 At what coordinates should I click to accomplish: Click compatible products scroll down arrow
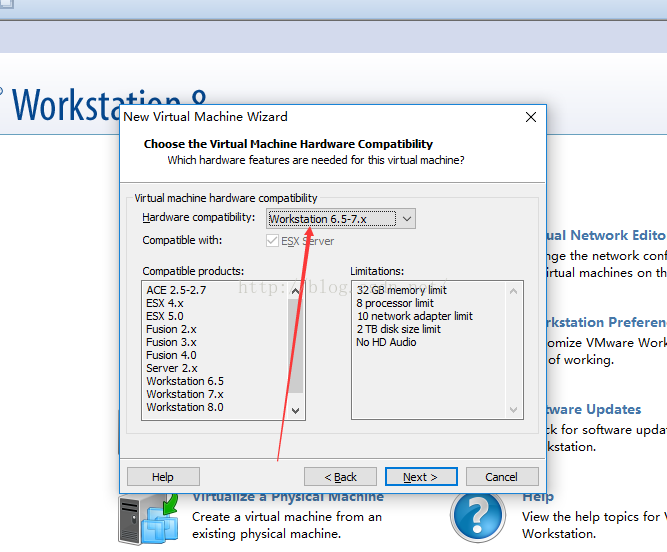coord(295,410)
